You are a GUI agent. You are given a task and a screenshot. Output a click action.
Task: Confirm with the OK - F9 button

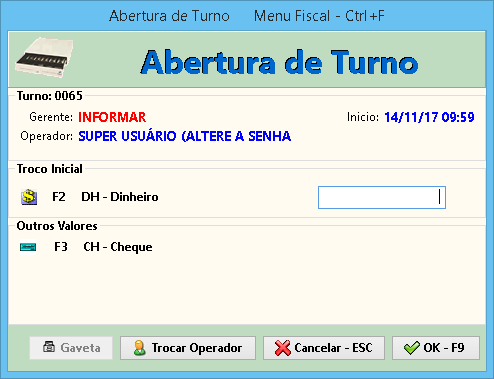[x=436, y=348]
